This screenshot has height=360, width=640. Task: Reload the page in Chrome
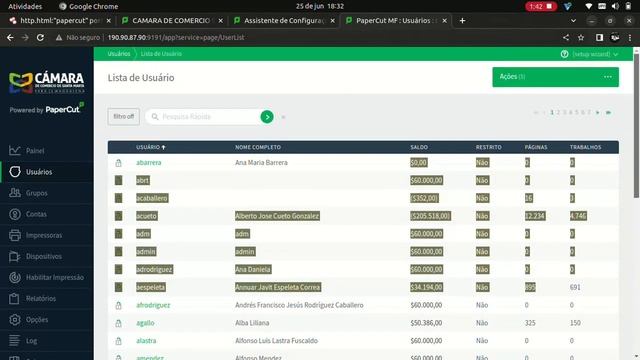(40, 38)
